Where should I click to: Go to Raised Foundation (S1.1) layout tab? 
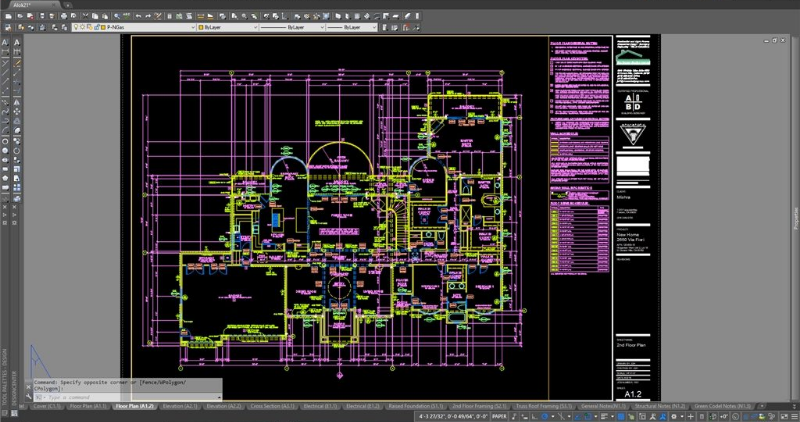pyautogui.click(x=415, y=406)
